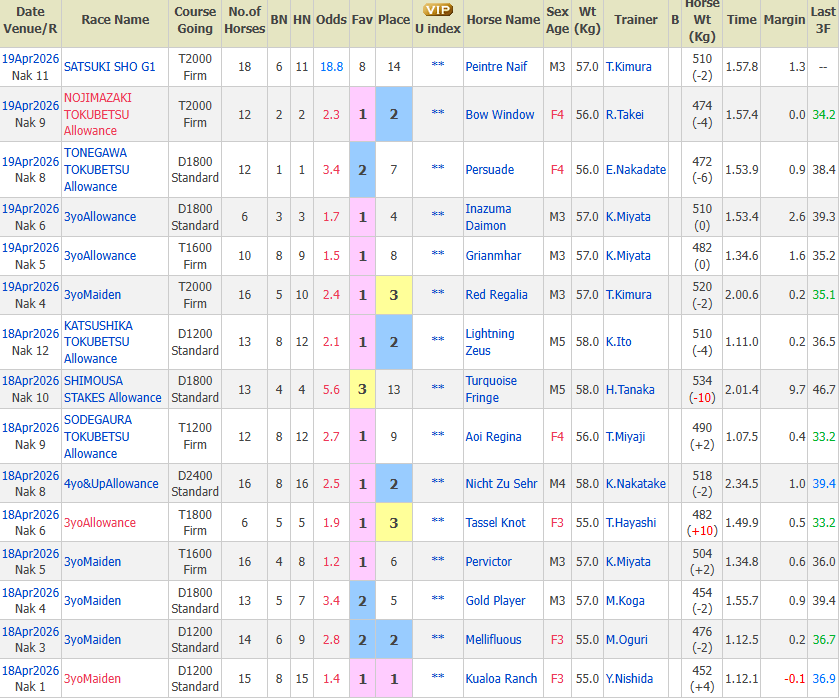839x698 pixels.
Task: Open trainer K.Ito link
Action: pos(619,342)
